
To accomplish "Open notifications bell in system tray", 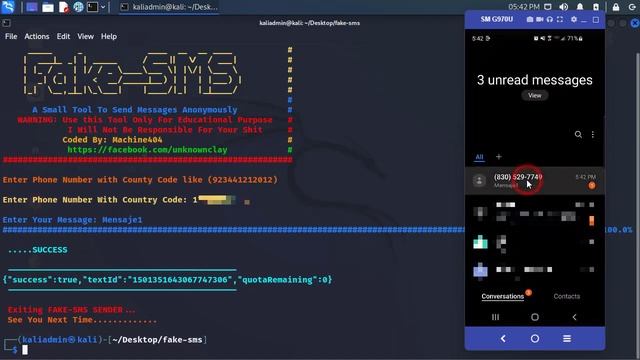I will tap(580, 7).
